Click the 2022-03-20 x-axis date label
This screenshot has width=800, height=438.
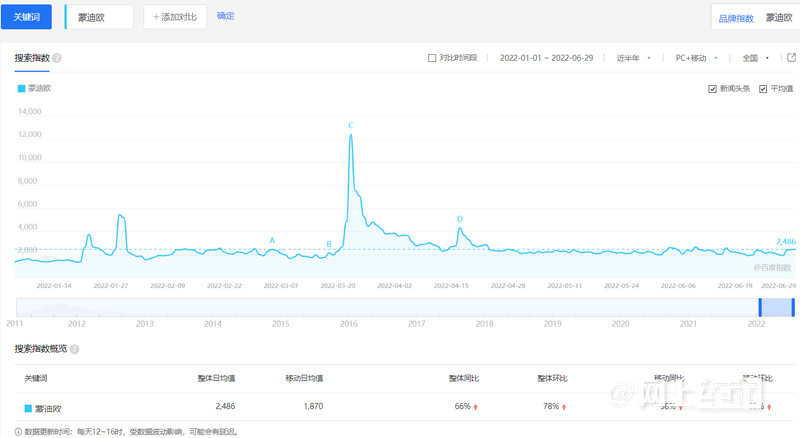click(338, 286)
